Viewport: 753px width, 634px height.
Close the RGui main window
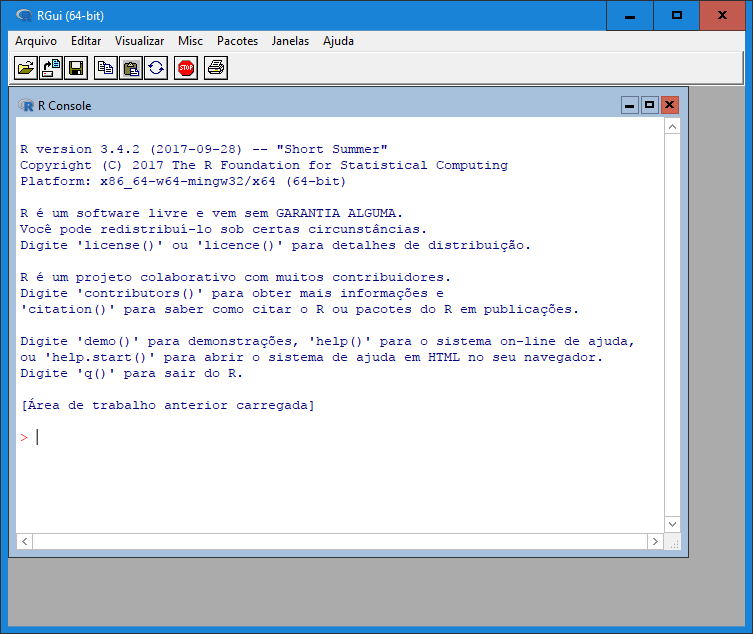pyautogui.click(x=722, y=15)
